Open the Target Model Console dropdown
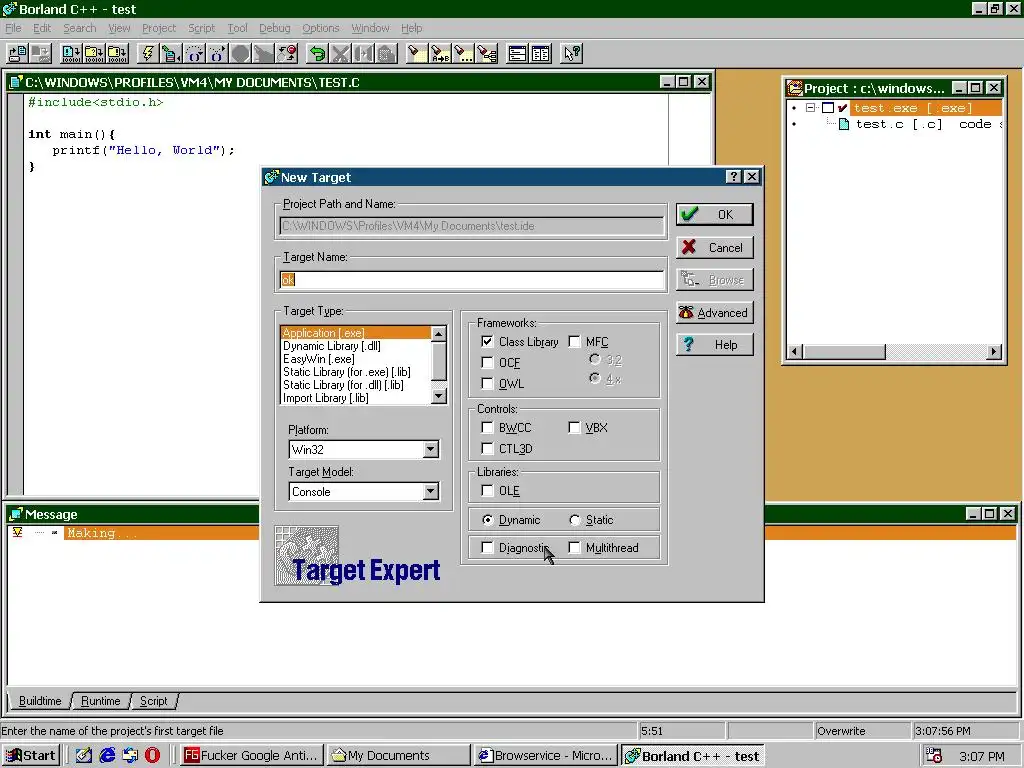 point(430,492)
